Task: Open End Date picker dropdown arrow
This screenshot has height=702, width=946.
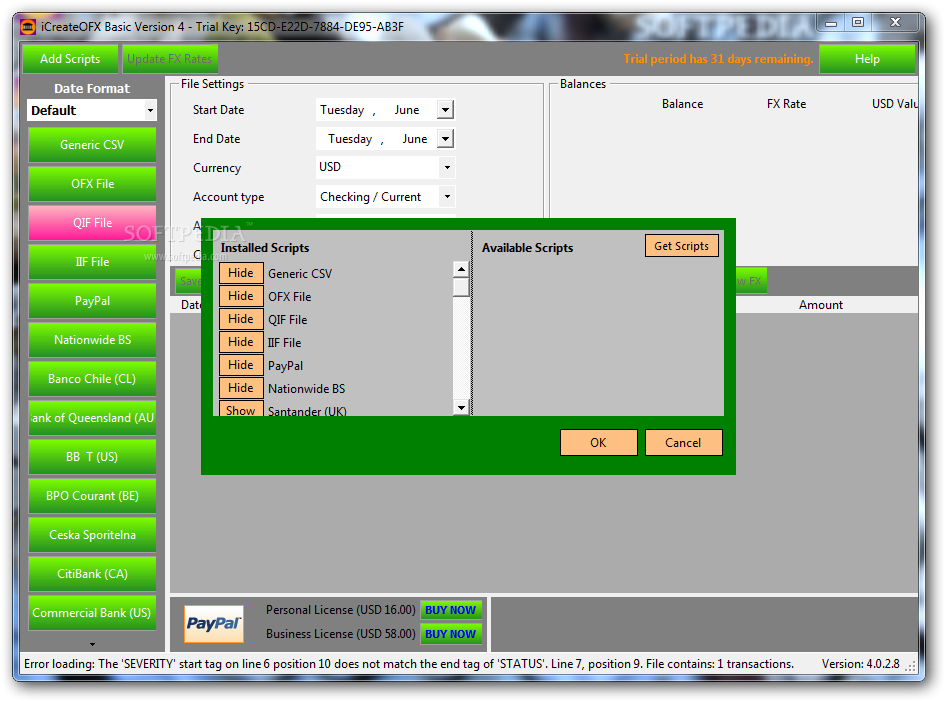Action: point(445,139)
